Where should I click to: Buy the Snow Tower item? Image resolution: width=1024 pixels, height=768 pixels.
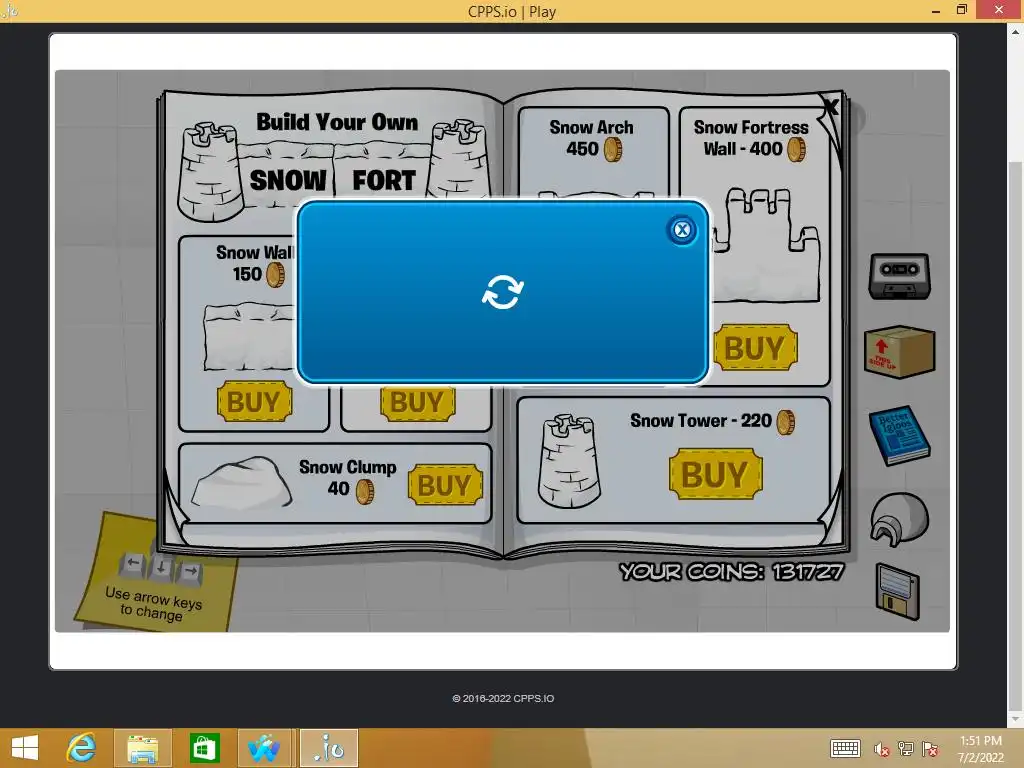tap(715, 474)
